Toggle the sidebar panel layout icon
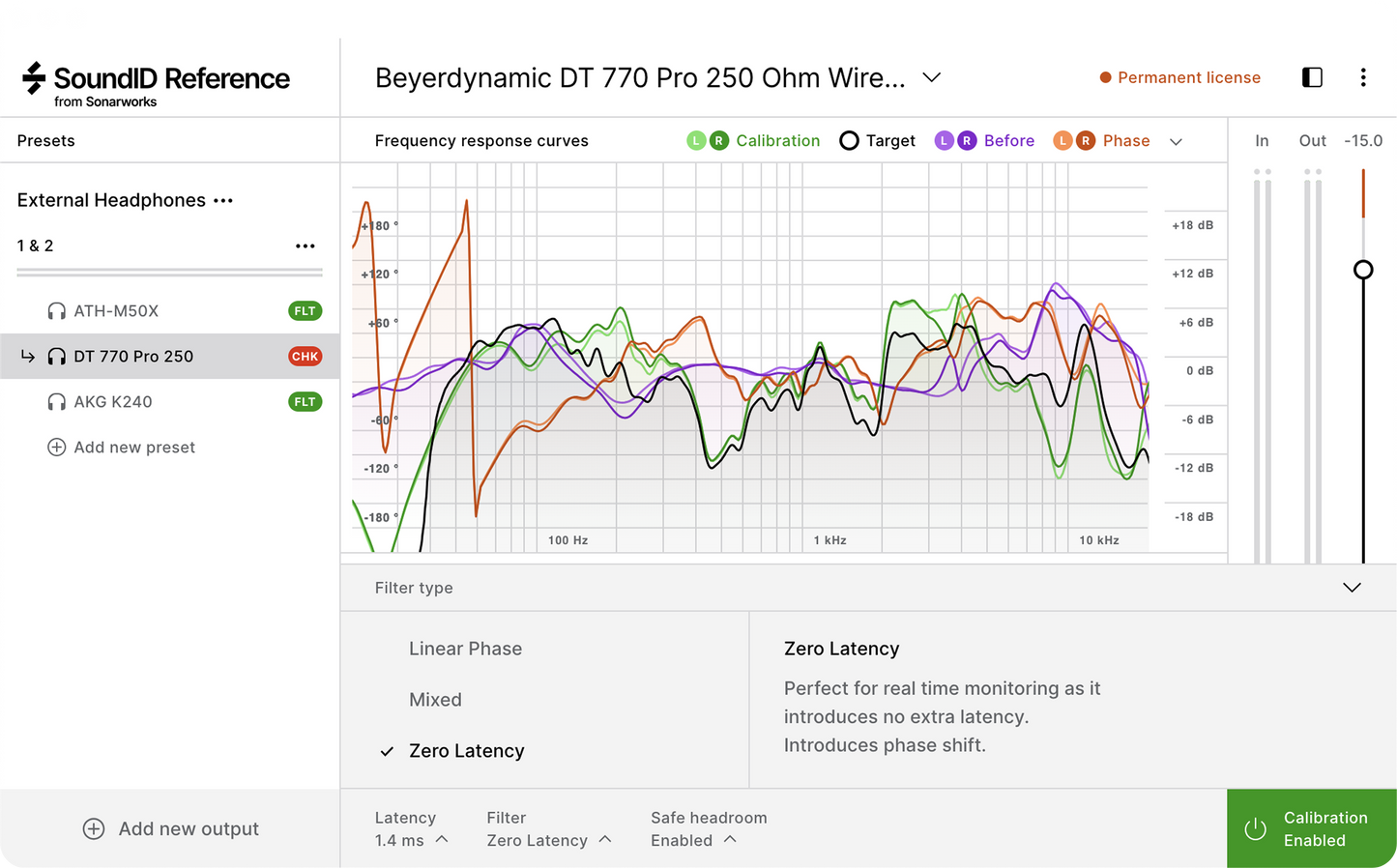The width and height of the screenshot is (1397, 868). (x=1312, y=77)
